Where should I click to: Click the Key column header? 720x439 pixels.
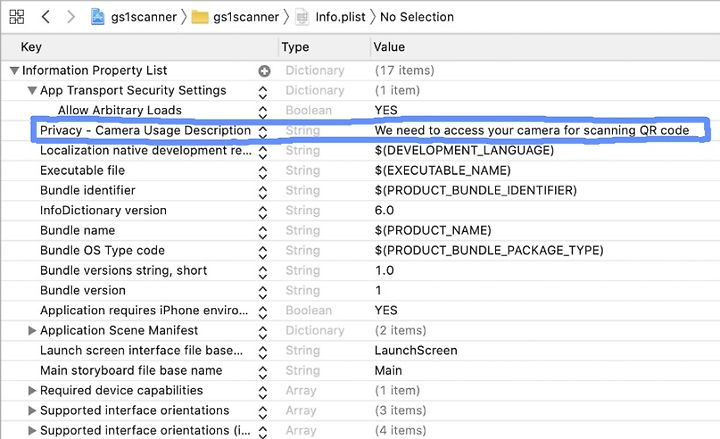[31, 47]
